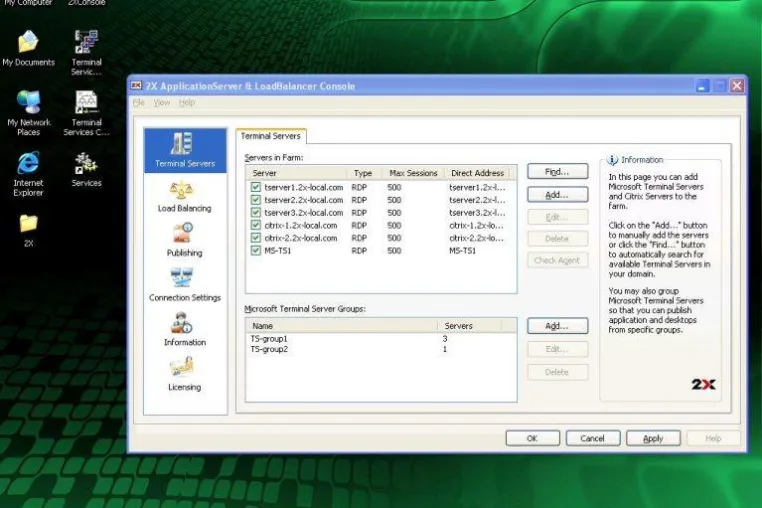Select the TS-group1 row
This screenshot has width=762, height=508.
click(381, 339)
